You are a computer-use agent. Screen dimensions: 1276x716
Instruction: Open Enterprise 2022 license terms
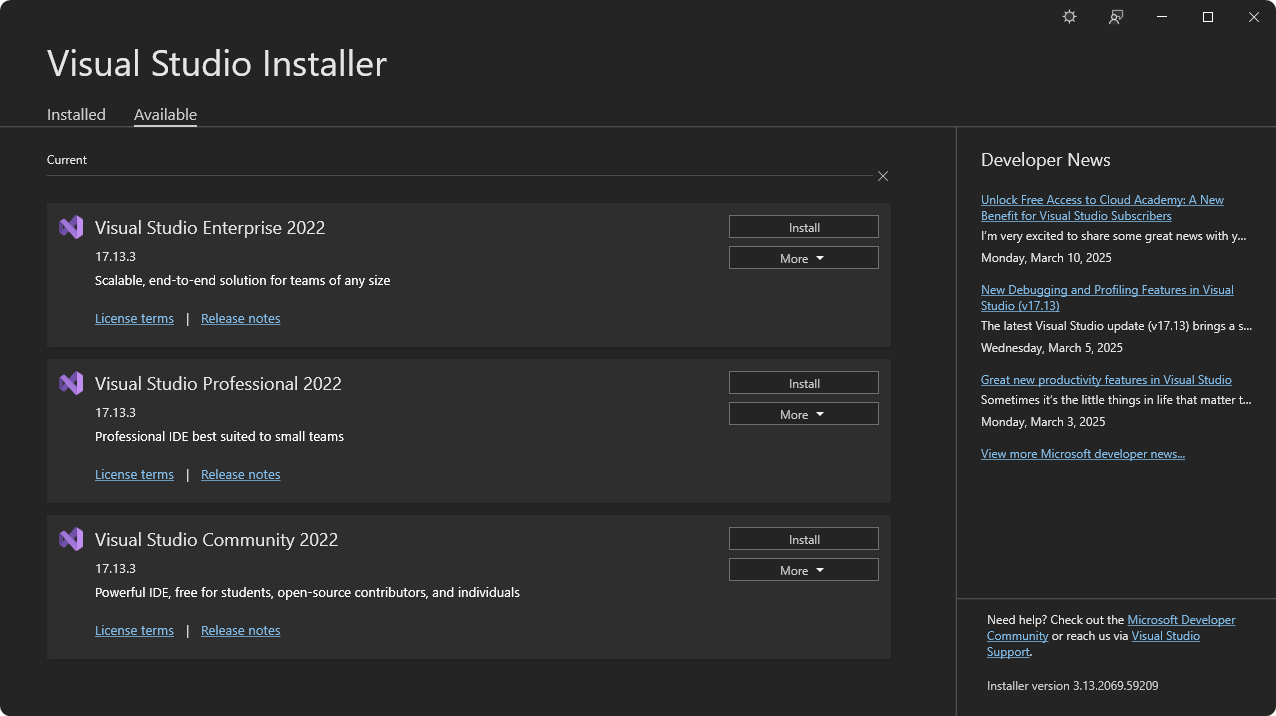(134, 318)
